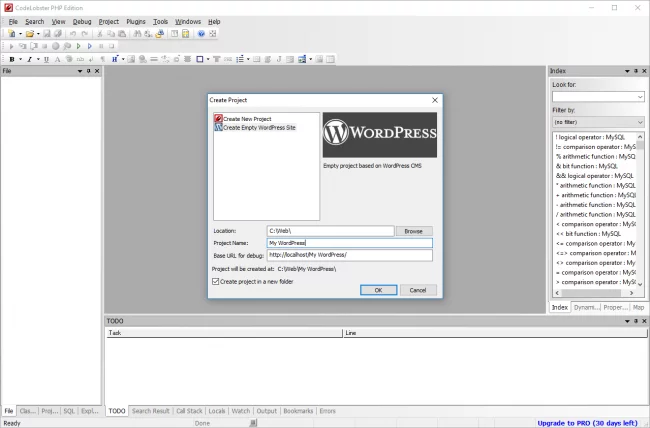Click the Bold formatting icon
650x428 pixels.
pyautogui.click(x=12, y=59)
